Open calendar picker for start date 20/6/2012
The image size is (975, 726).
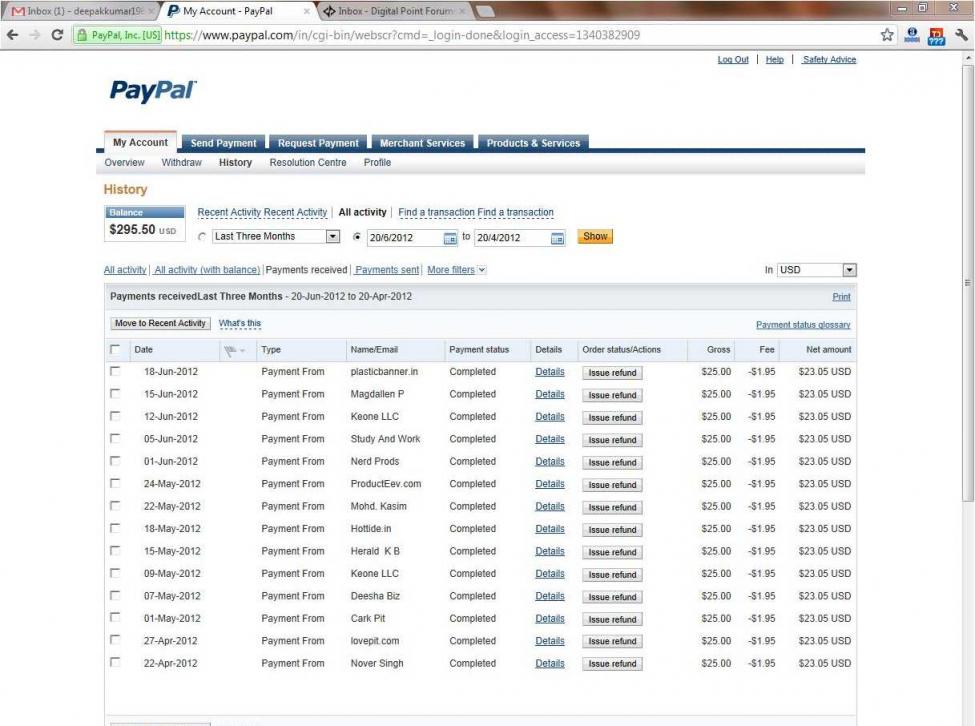450,238
